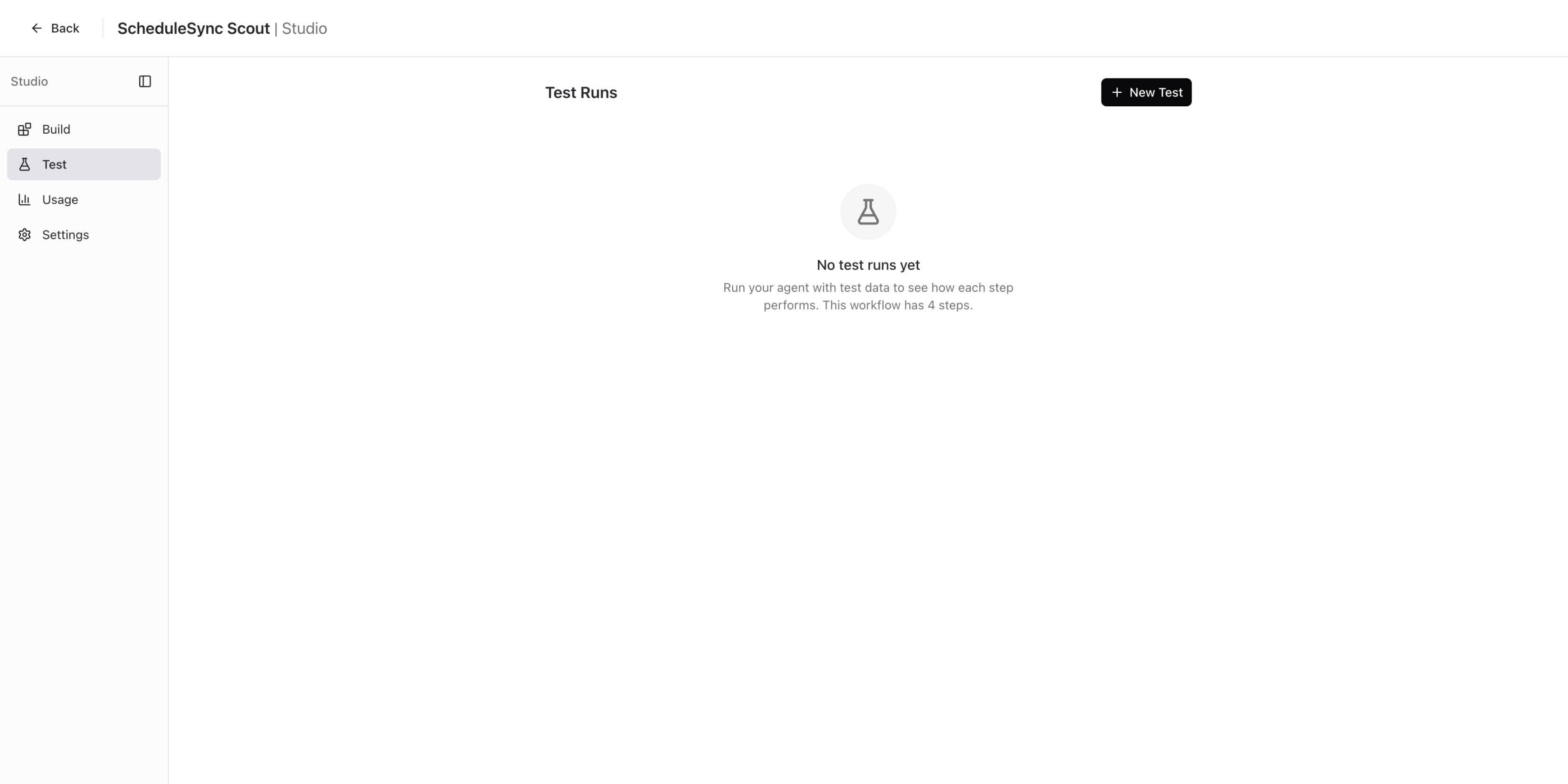Click the Back link
Viewport: 1568px width, 784px height.
coord(55,28)
